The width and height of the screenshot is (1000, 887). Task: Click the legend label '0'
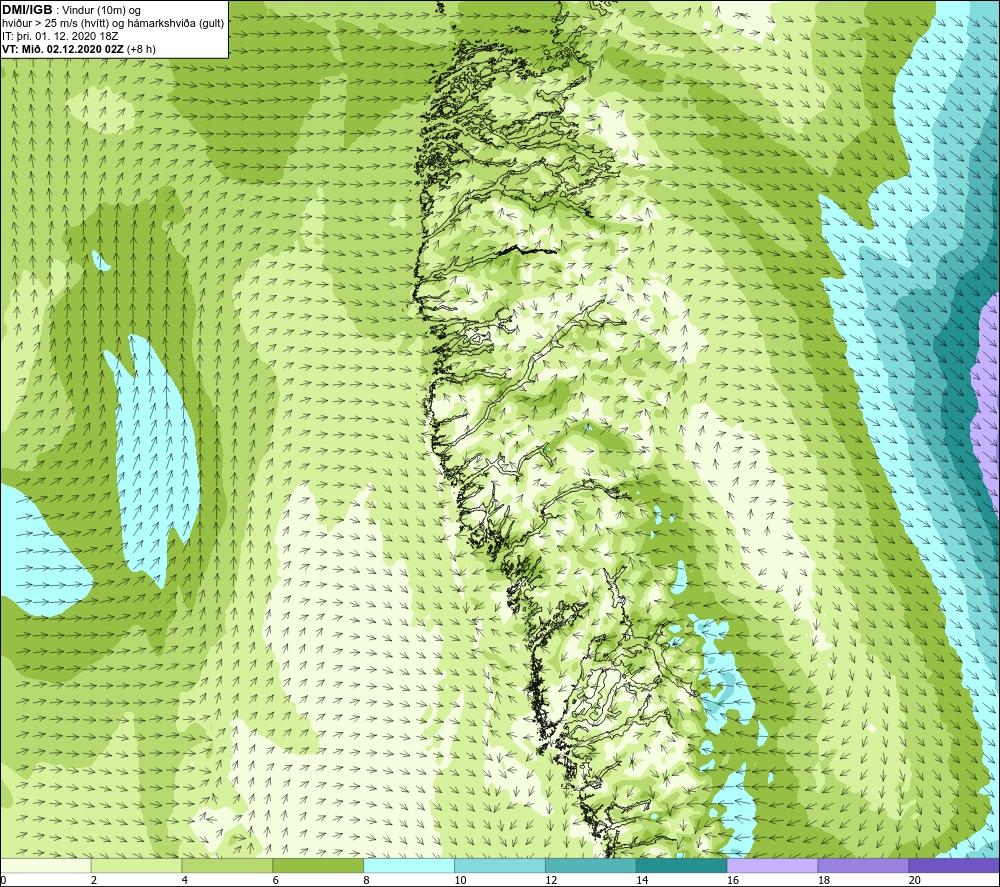tap(3, 881)
